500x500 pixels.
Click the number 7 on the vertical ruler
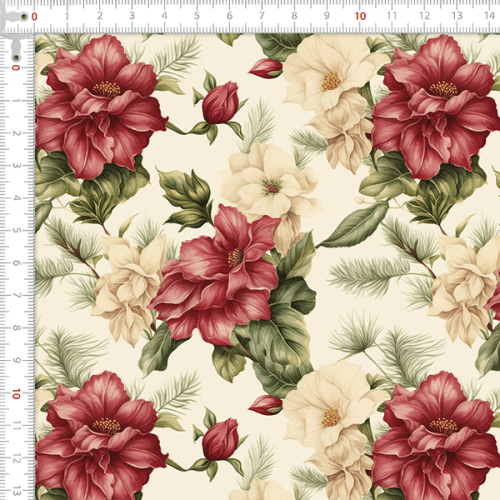(16, 295)
